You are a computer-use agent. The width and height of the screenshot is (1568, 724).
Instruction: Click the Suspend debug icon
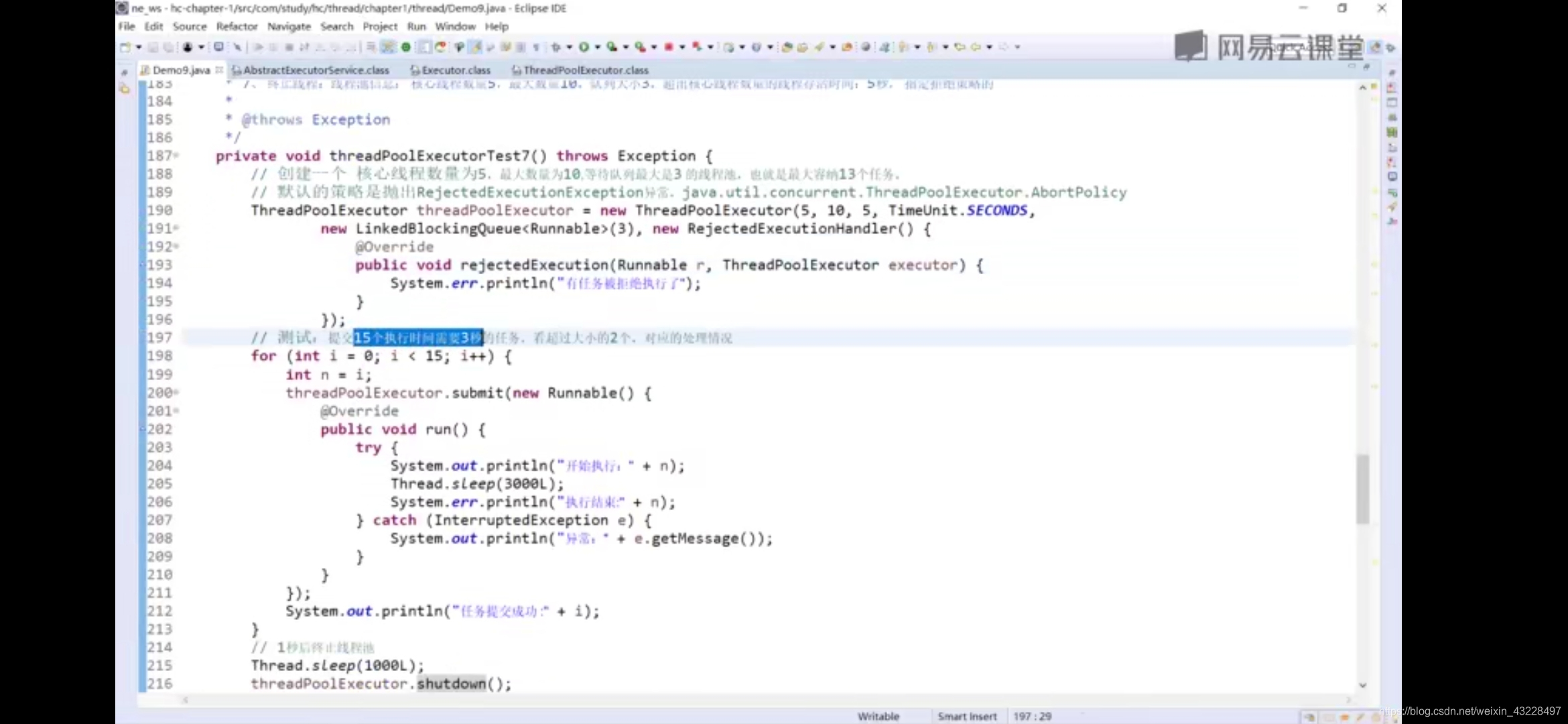(x=273, y=47)
